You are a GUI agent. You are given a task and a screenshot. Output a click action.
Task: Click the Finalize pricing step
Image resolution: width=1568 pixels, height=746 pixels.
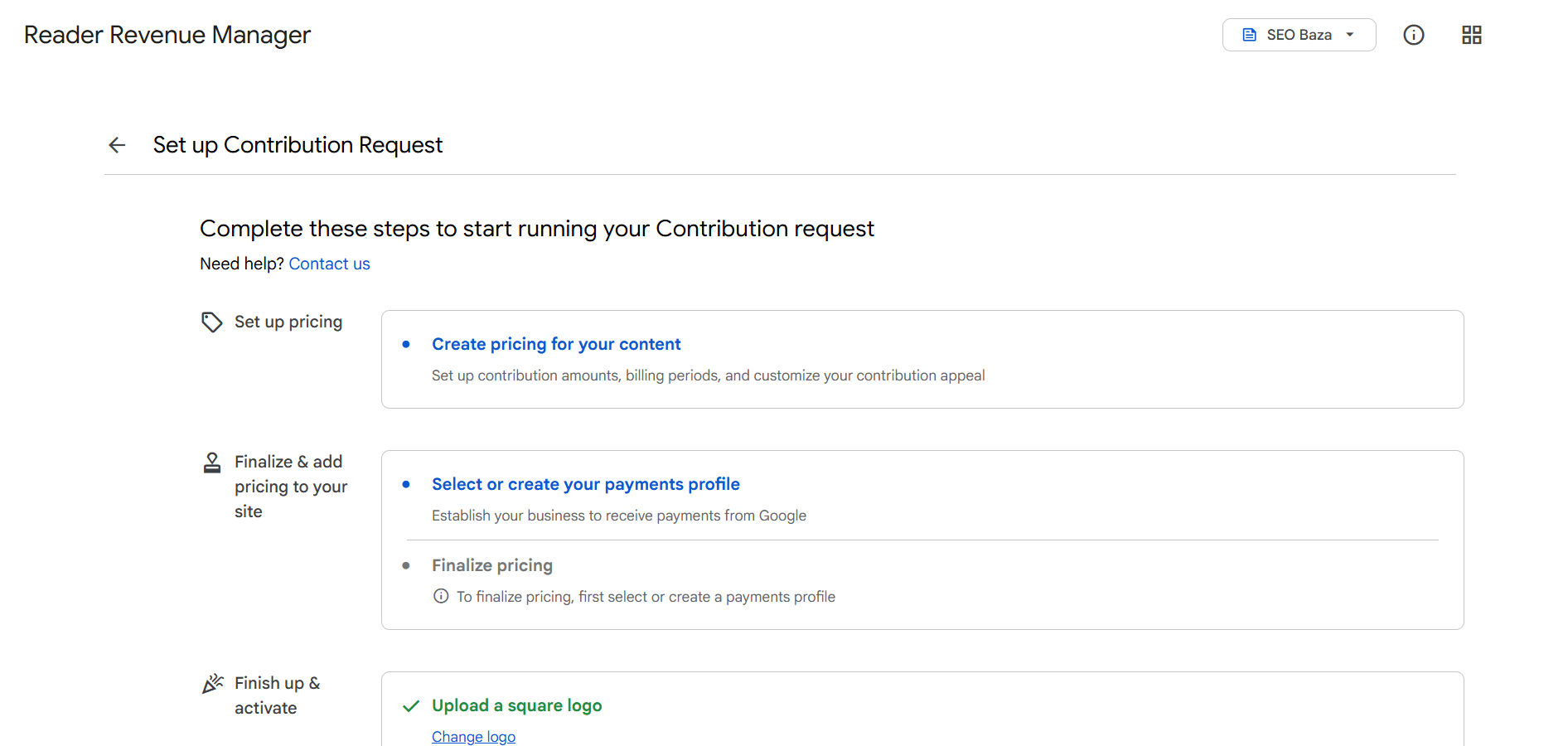click(x=492, y=565)
